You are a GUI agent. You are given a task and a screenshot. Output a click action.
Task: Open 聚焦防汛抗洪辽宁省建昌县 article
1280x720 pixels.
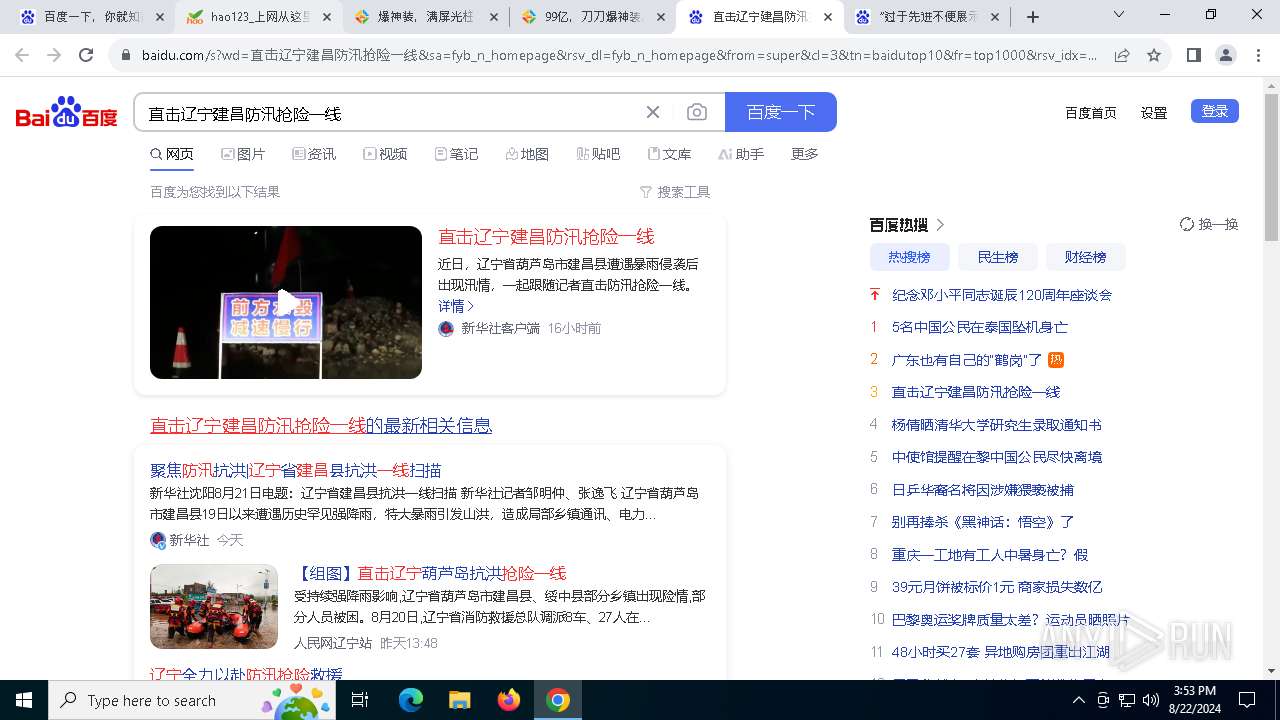click(295, 470)
